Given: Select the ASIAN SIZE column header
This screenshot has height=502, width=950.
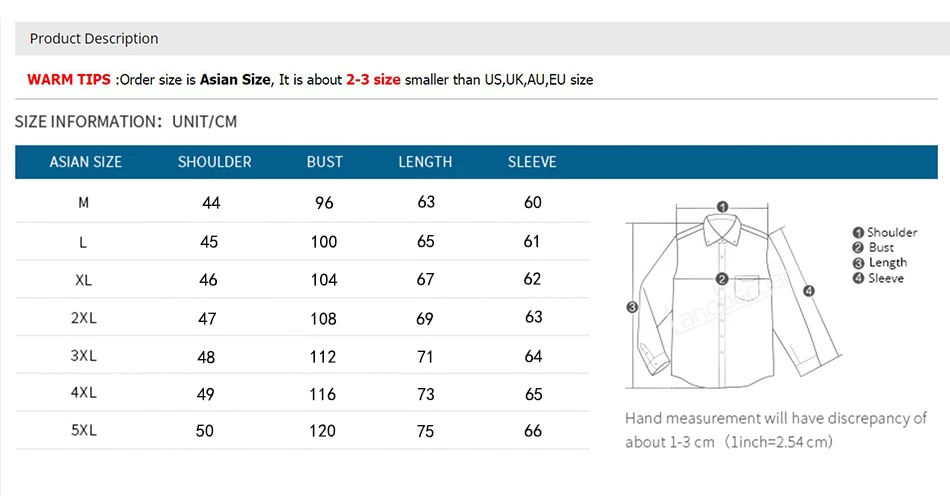Looking at the screenshot, I should [85, 162].
